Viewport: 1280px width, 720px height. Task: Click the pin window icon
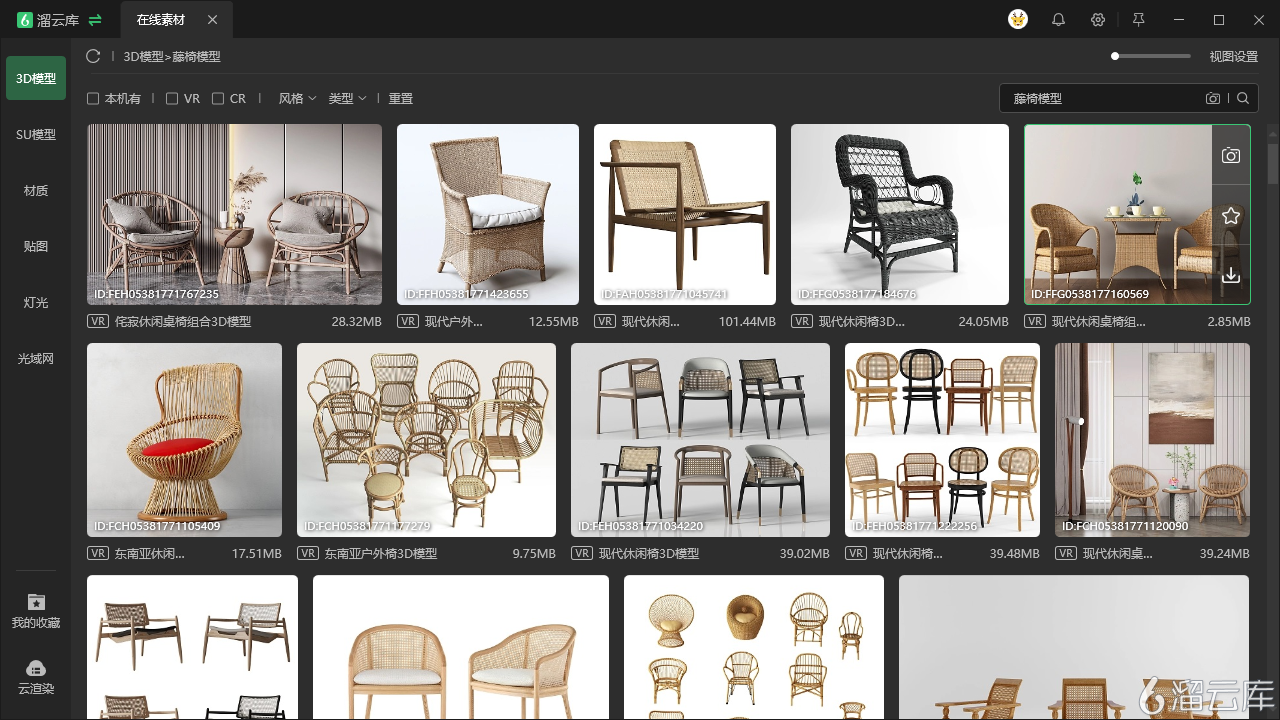tap(1138, 20)
